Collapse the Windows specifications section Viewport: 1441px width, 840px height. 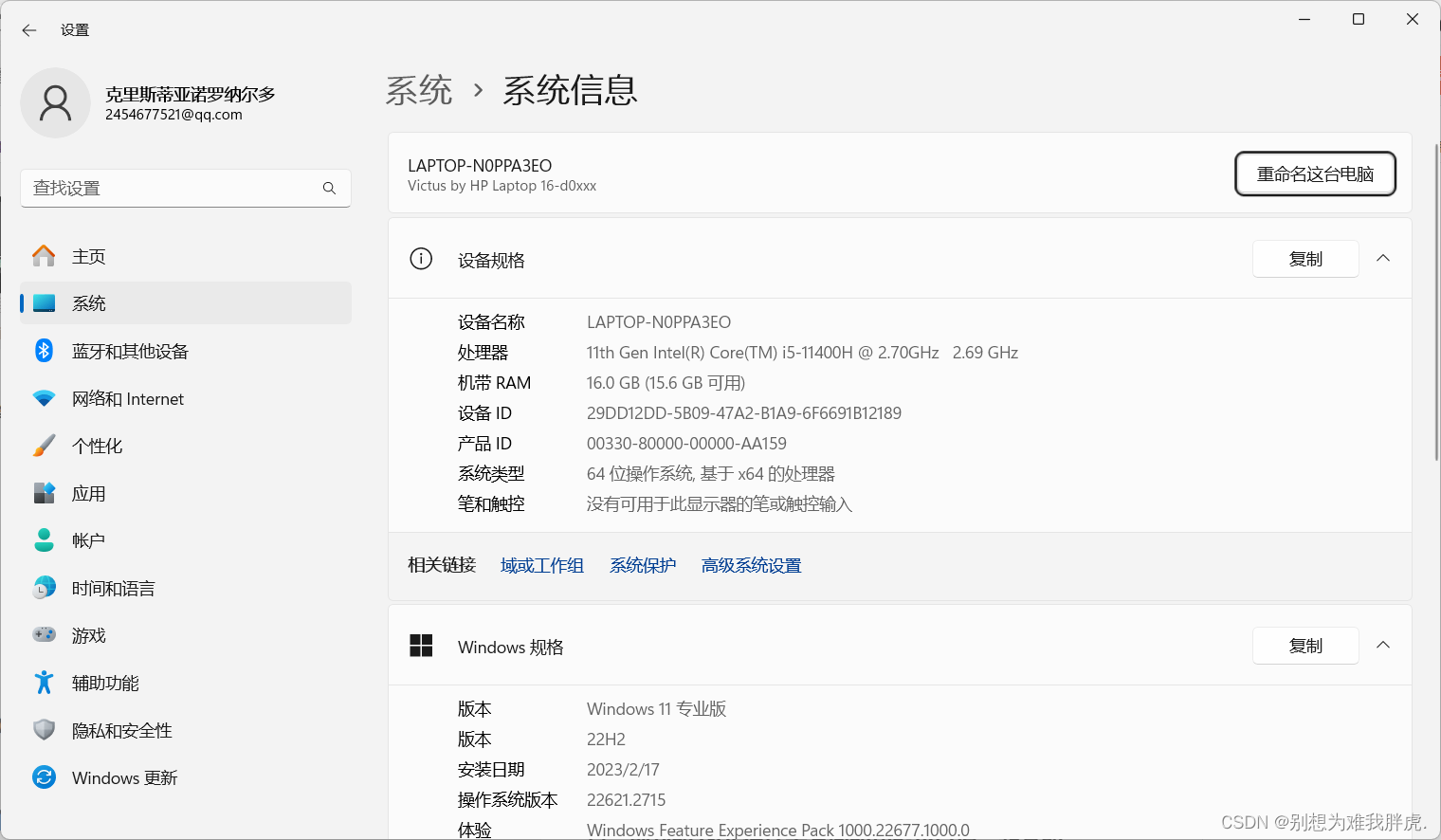tap(1383, 645)
